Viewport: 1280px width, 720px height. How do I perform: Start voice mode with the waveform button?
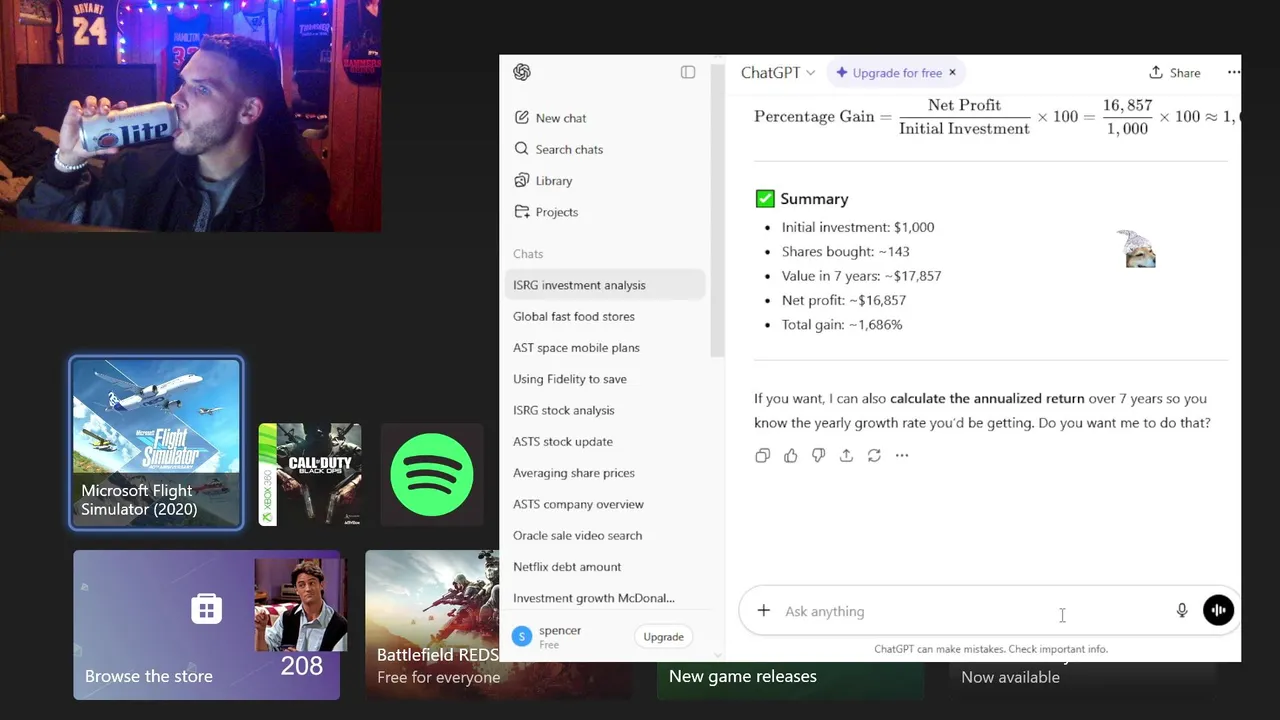pos(1218,610)
